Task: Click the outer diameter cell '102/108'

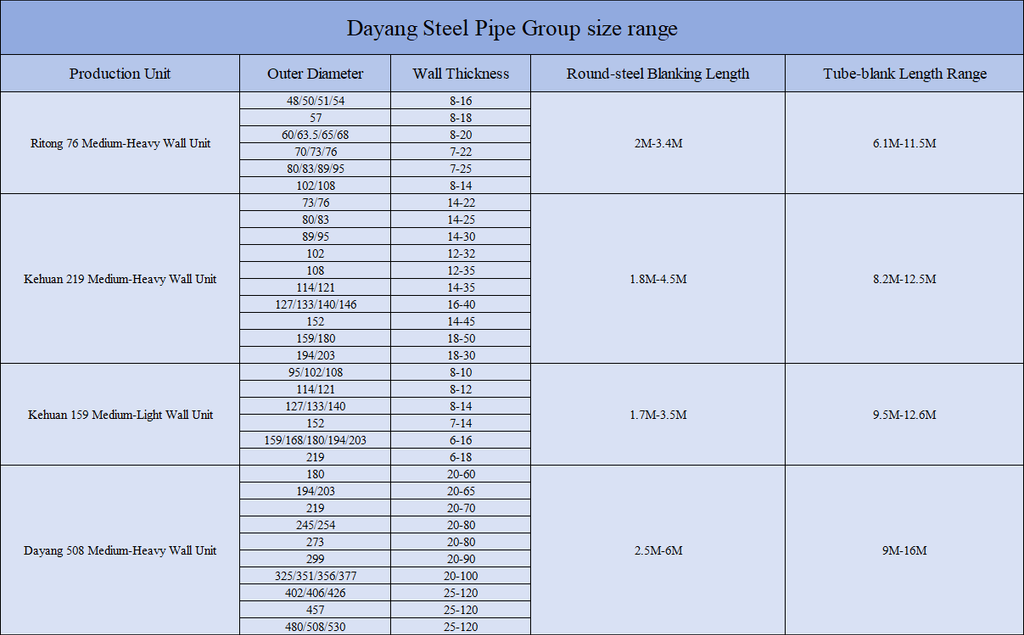Action: point(315,186)
